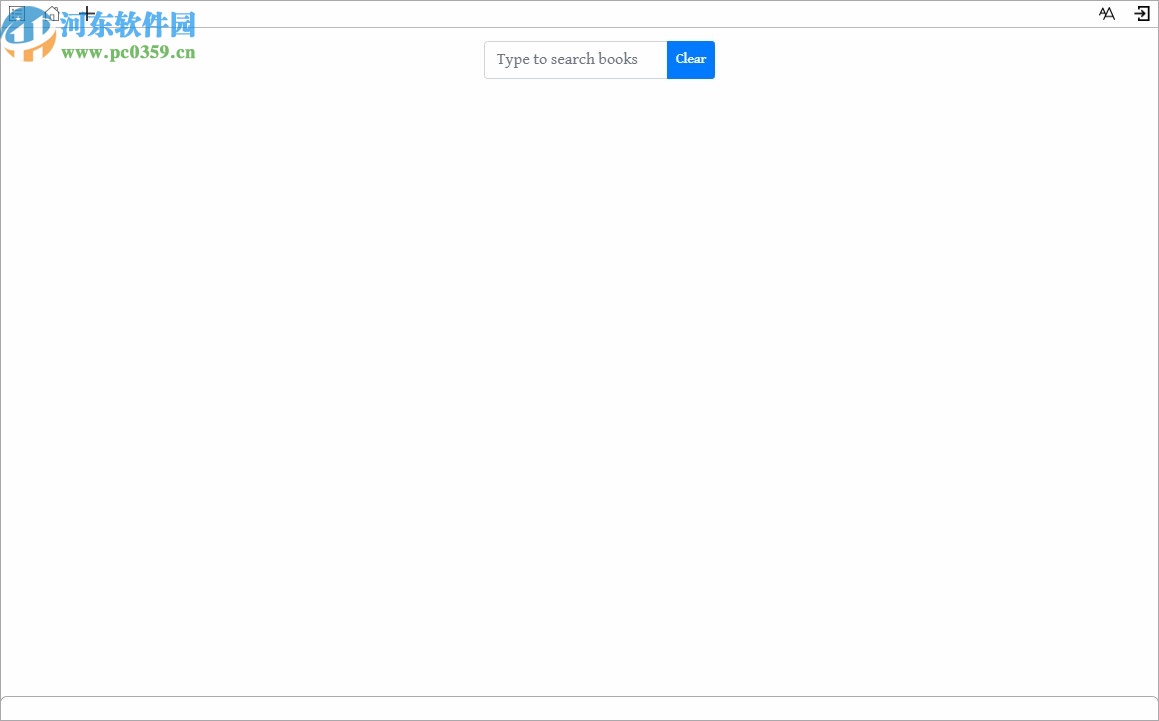
Task: Go to the home library icon
Action: click(52, 13)
